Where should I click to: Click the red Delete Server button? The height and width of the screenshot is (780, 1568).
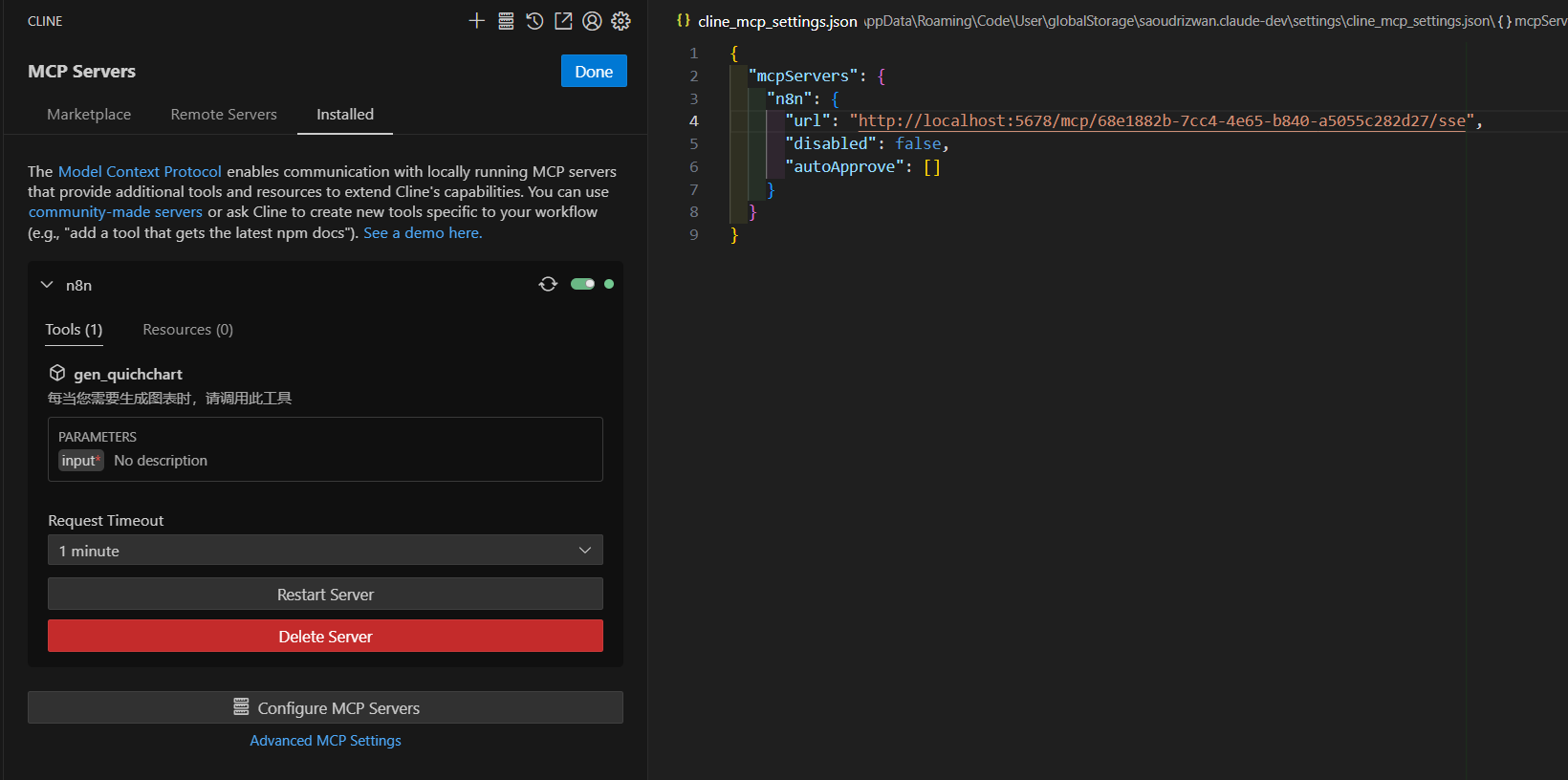click(x=325, y=636)
